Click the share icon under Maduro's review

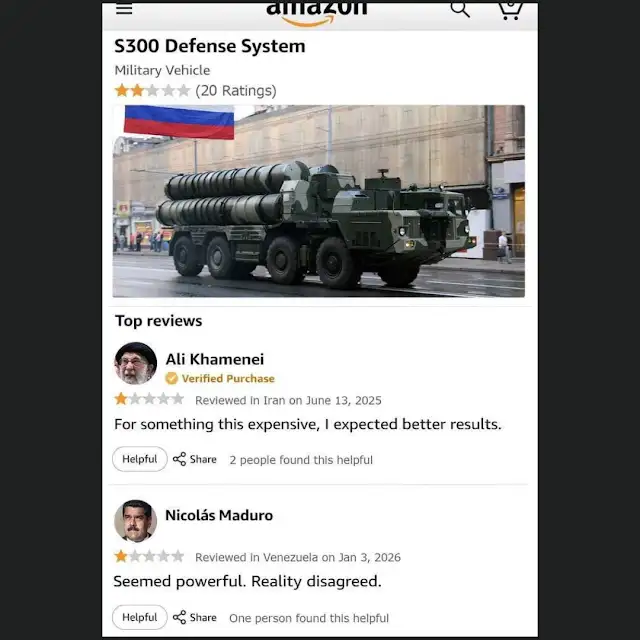(x=179, y=617)
